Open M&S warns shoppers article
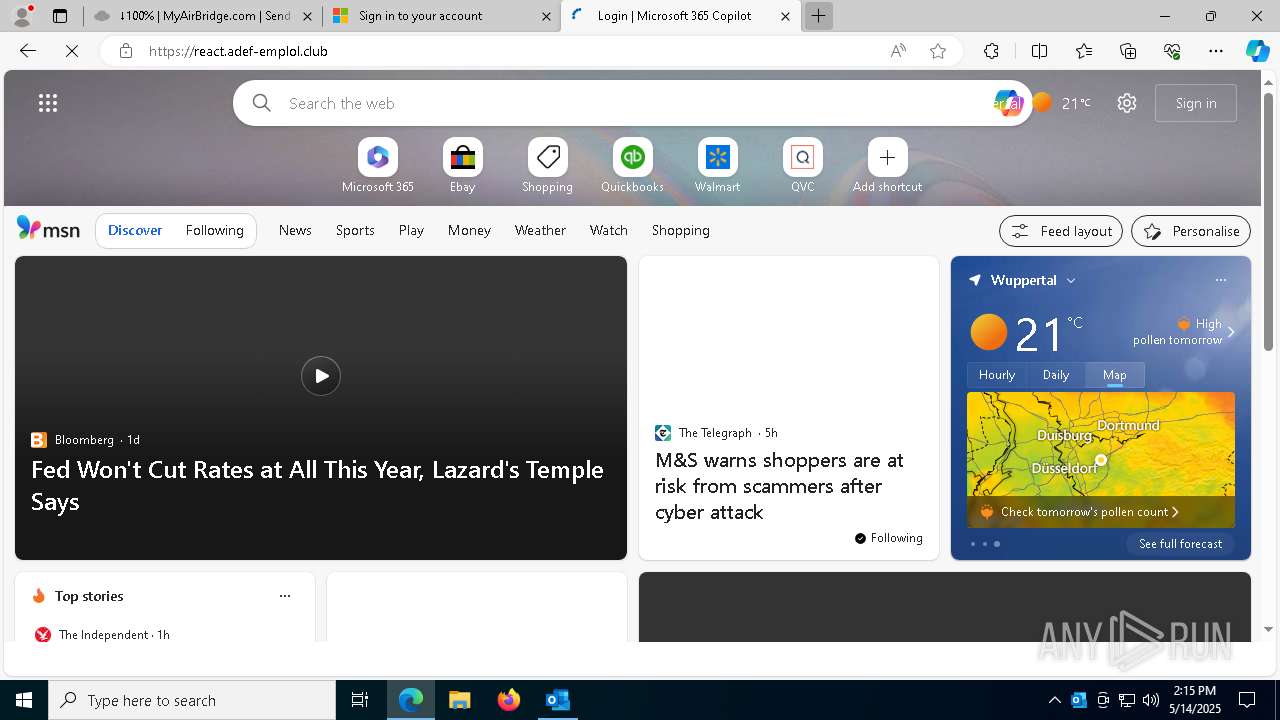The width and height of the screenshot is (1280, 720). [x=779, y=486]
